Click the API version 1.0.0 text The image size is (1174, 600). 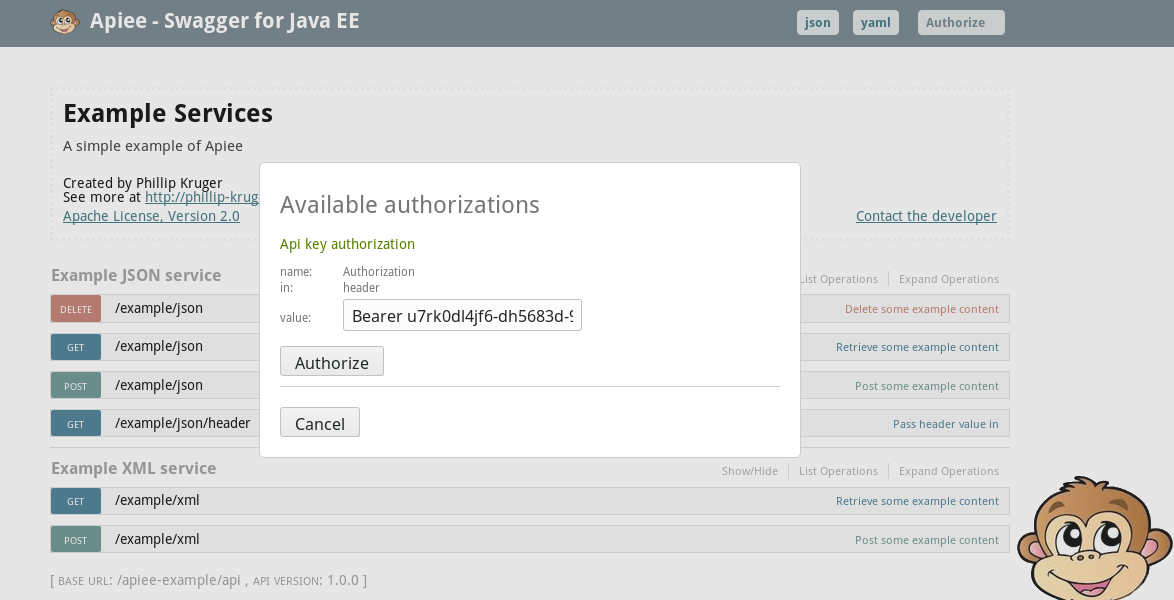click(344, 581)
